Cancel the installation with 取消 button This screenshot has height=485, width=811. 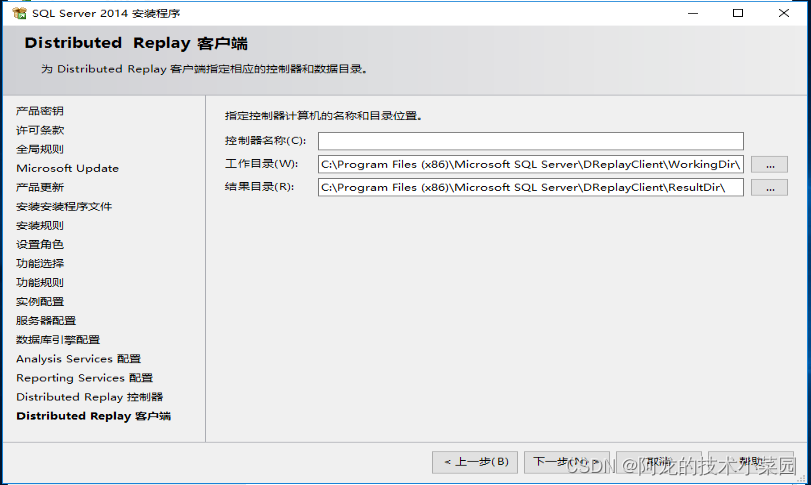click(x=659, y=462)
